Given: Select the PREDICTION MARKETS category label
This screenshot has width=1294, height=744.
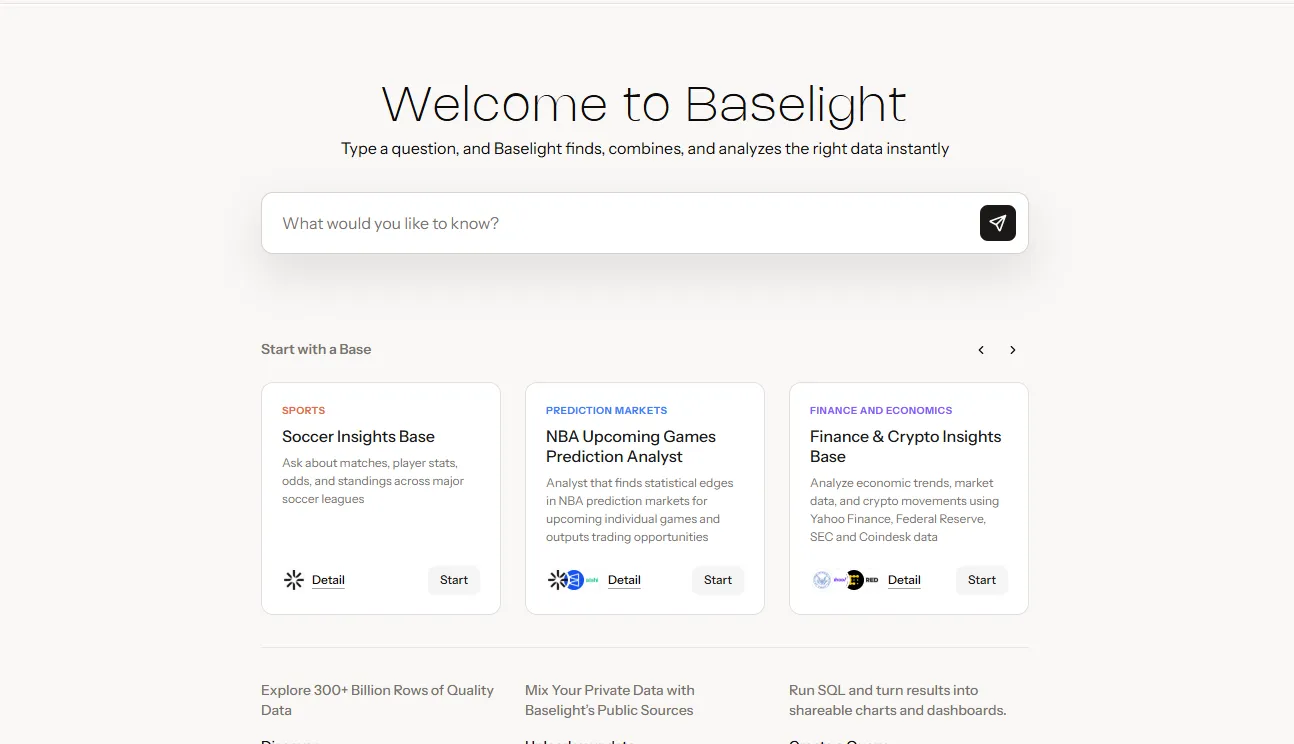Looking at the screenshot, I should 606,410.
